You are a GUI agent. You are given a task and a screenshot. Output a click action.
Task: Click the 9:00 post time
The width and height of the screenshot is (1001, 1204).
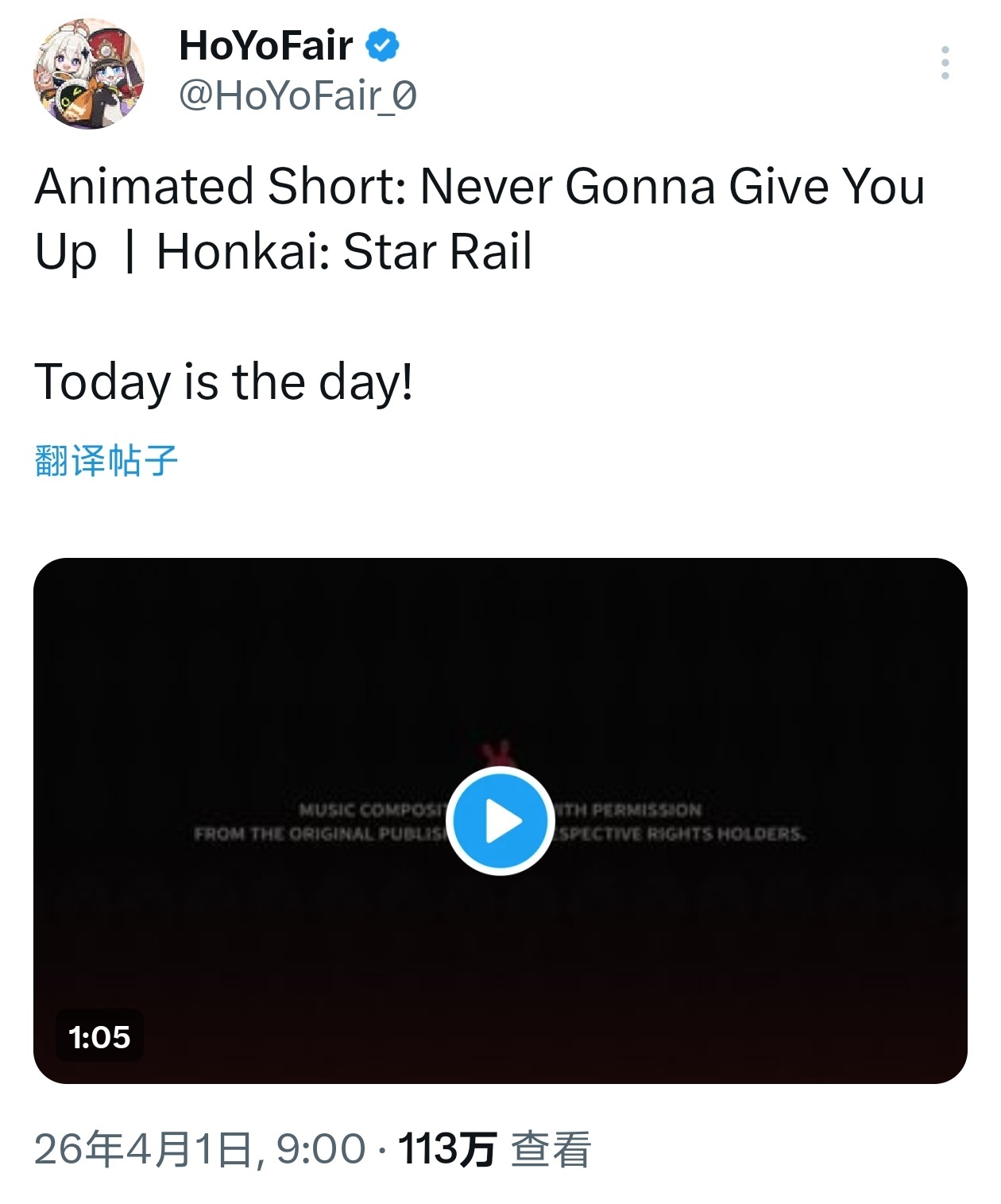click(x=320, y=1149)
